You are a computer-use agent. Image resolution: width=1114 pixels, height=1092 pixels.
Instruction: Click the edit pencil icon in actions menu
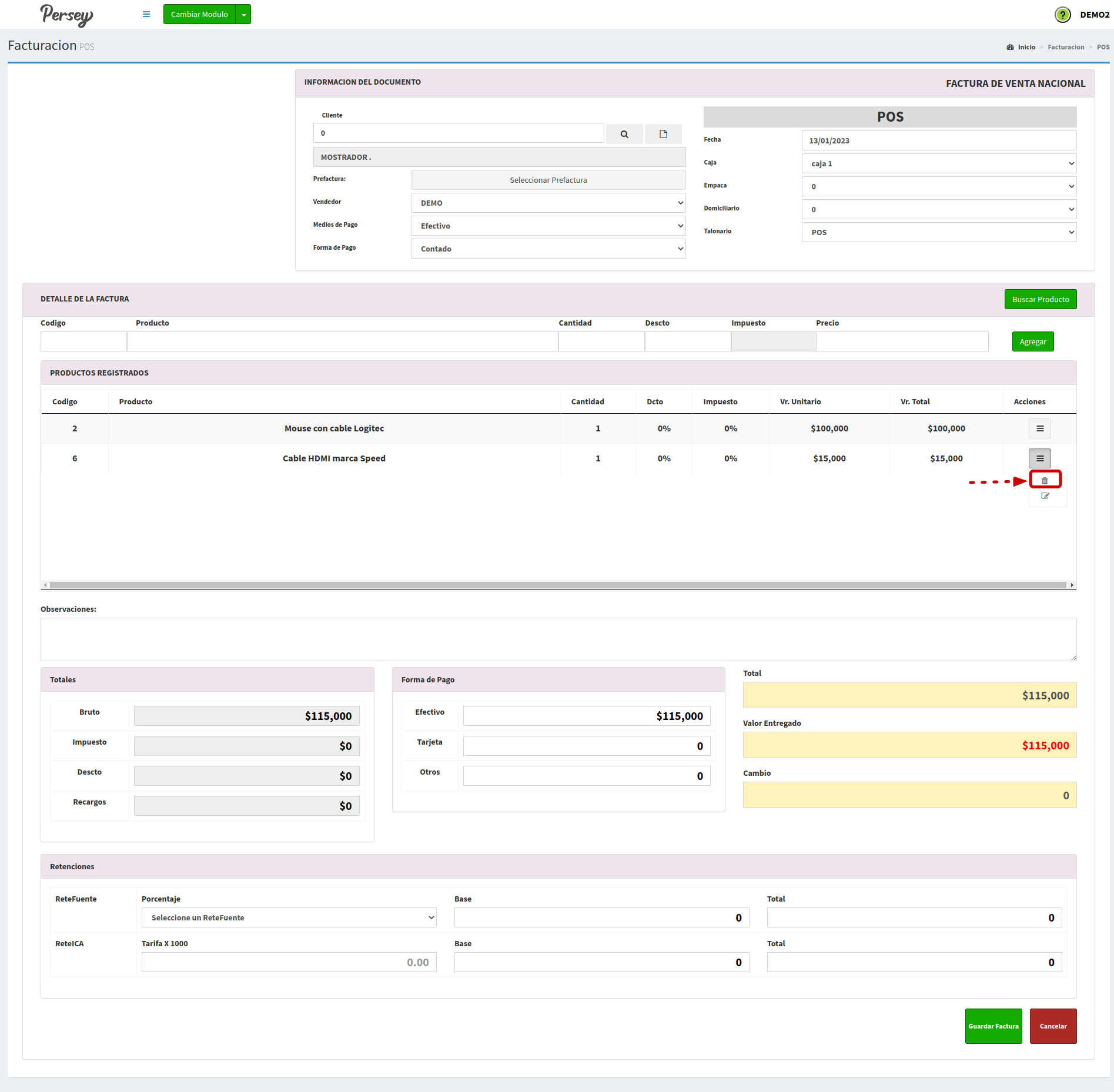[x=1045, y=496]
